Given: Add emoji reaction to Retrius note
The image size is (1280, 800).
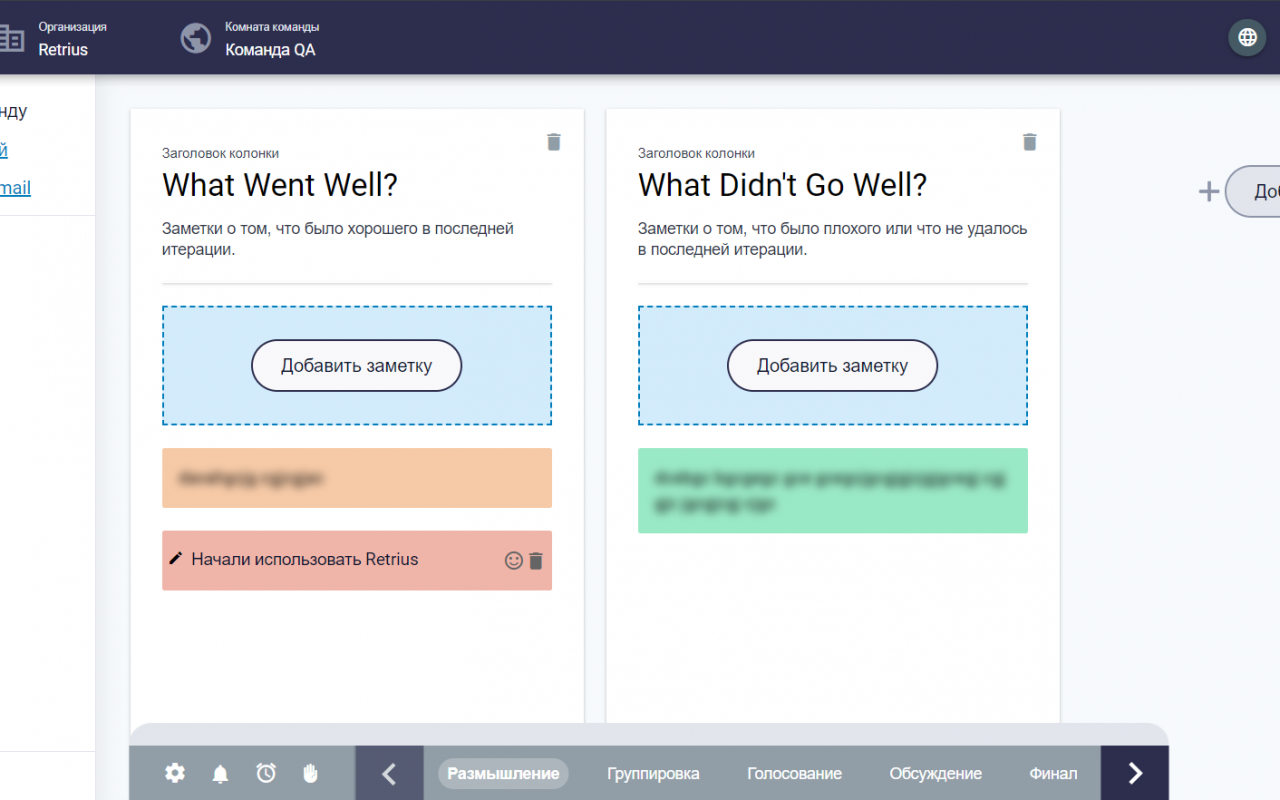Looking at the screenshot, I should pyautogui.click(x=514, y=561).
